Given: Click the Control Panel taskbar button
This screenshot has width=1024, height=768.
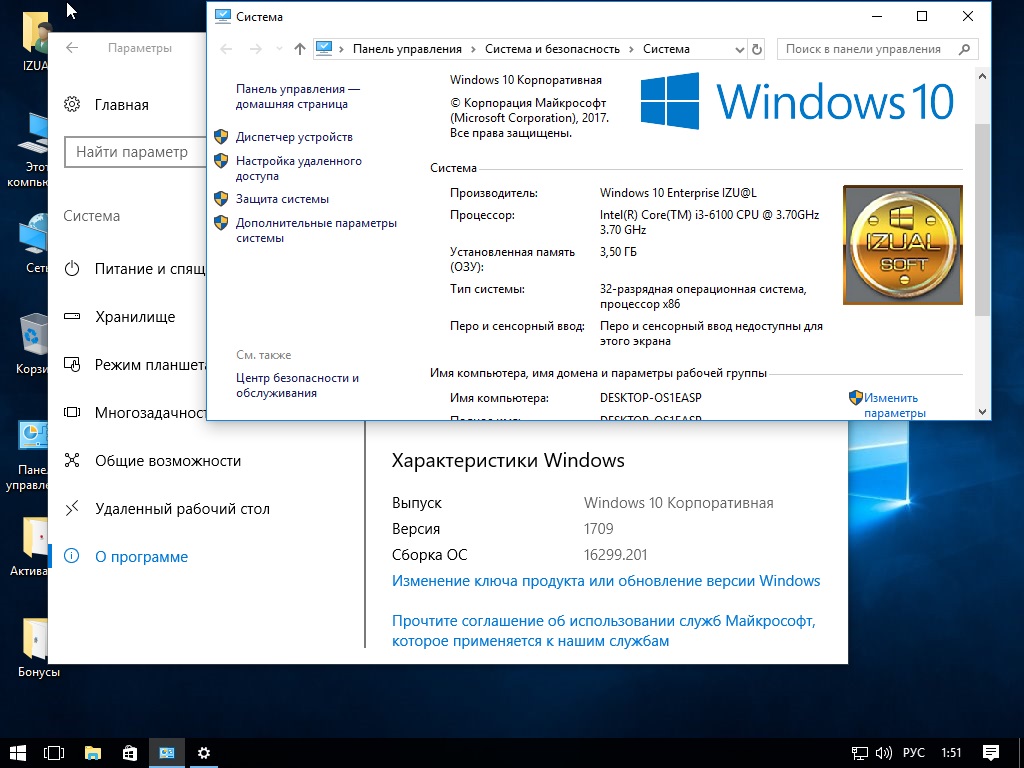Looking at the screenshot, I should [167, 753].
